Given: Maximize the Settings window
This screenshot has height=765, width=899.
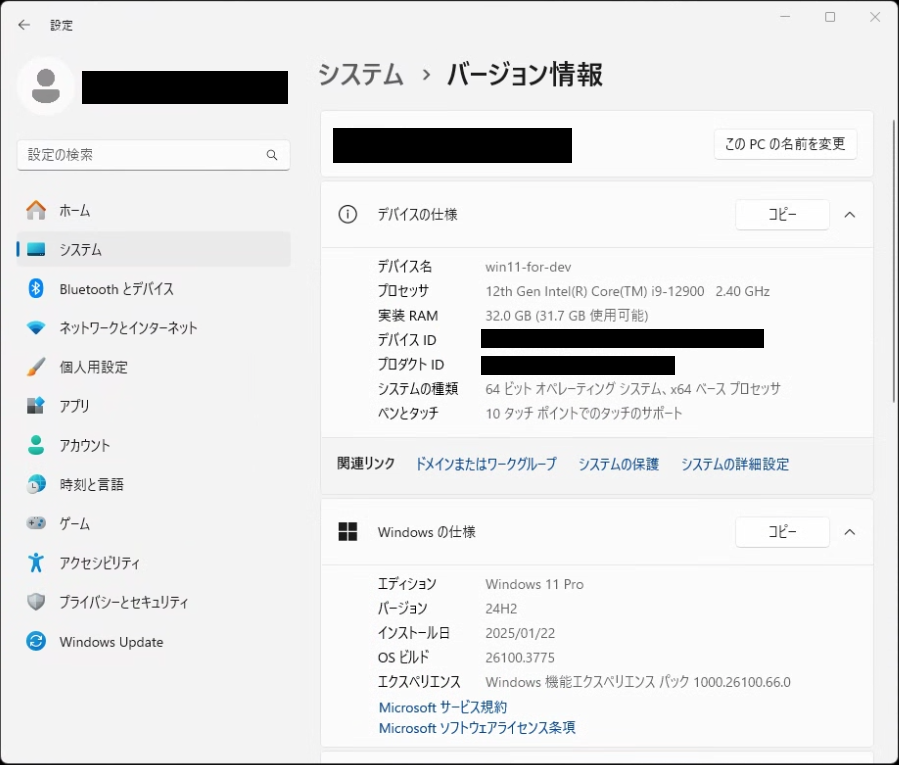Looking at the screenshot, I should (x=830, y=17).
